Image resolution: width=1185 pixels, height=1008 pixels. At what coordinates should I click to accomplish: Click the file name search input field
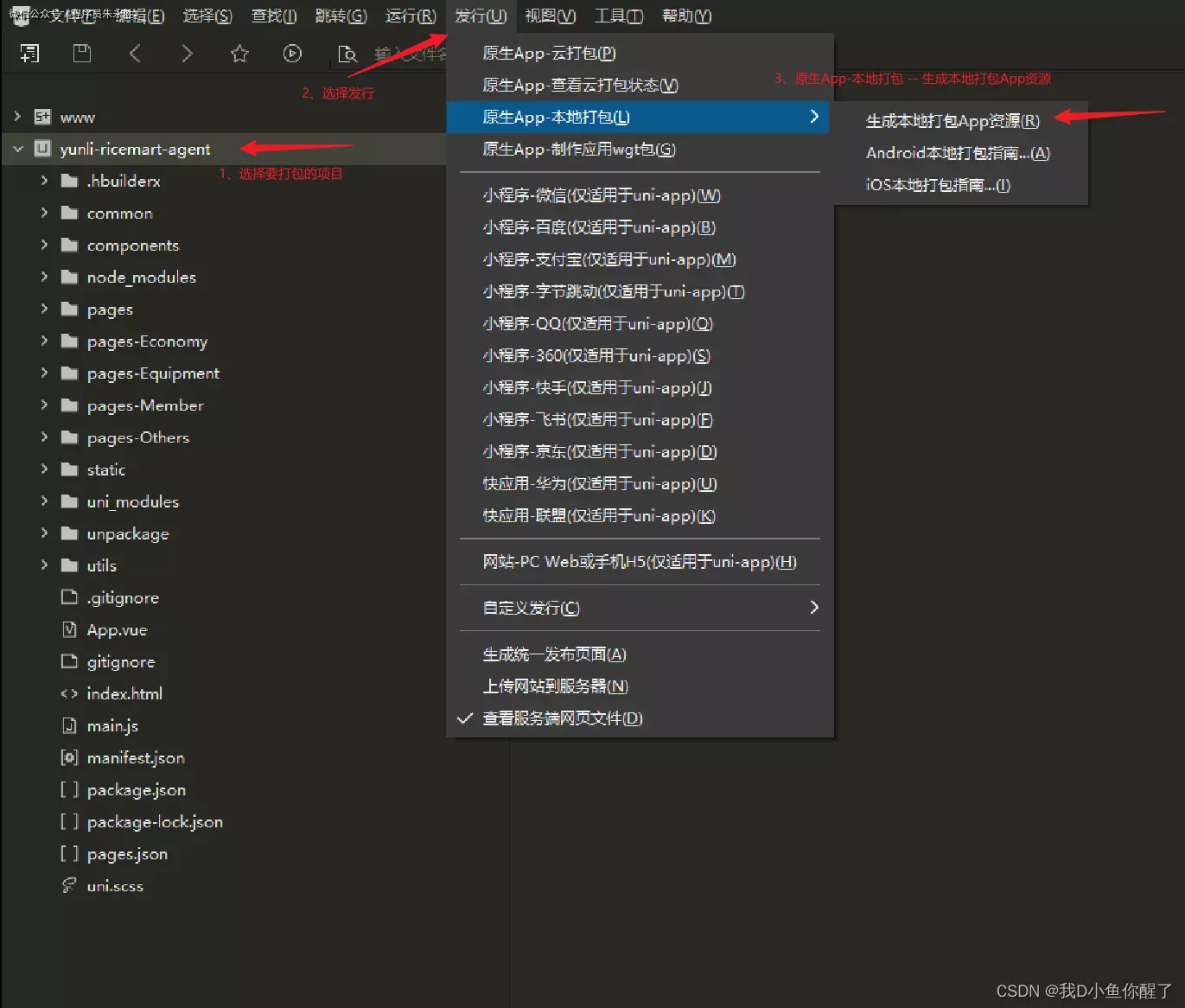tap(411, 54)
